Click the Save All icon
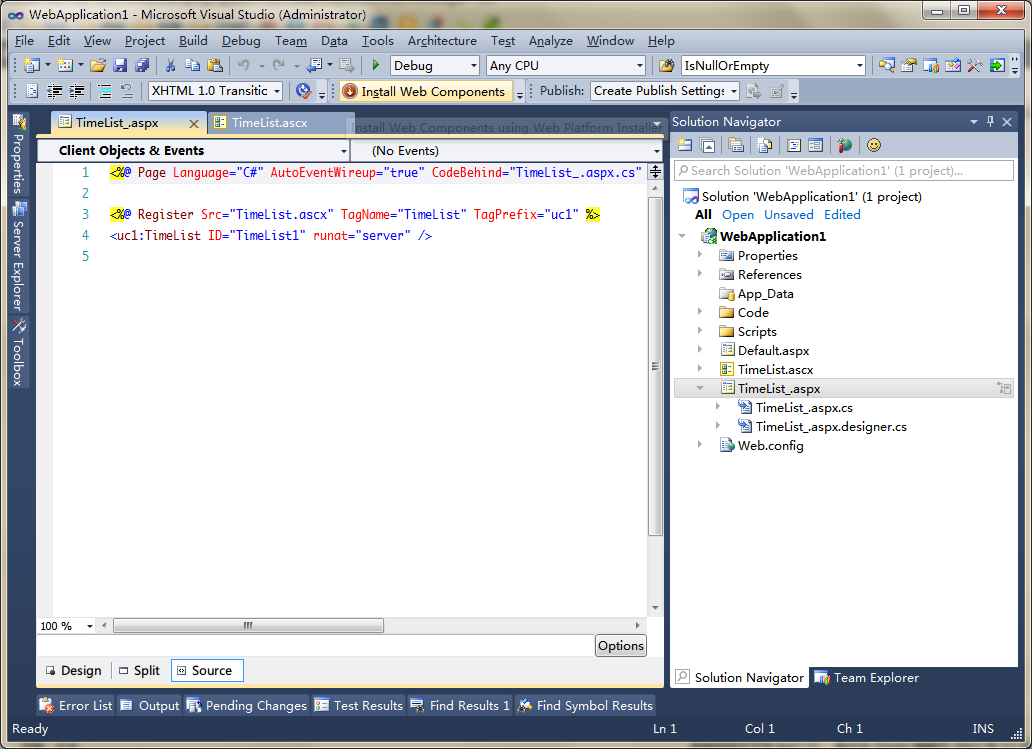 coord(142,65)
